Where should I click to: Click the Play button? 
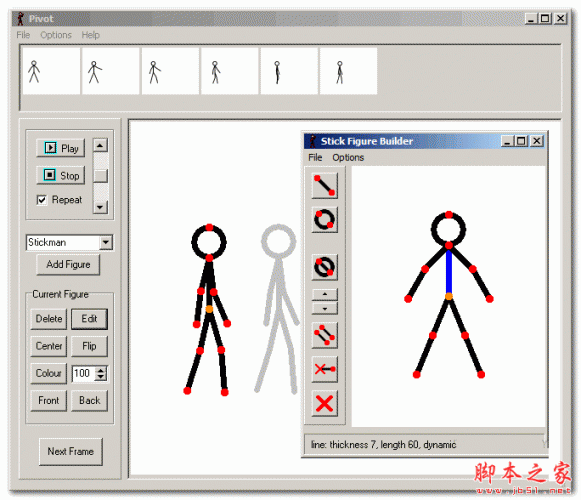[61, 148]
